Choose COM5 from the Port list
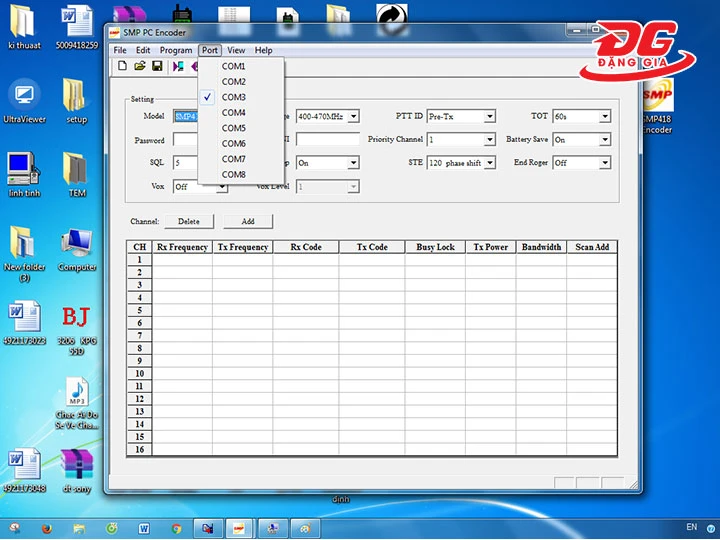This screenshot has width=720, height=540. pyautogui.click(x=234, y=128)
